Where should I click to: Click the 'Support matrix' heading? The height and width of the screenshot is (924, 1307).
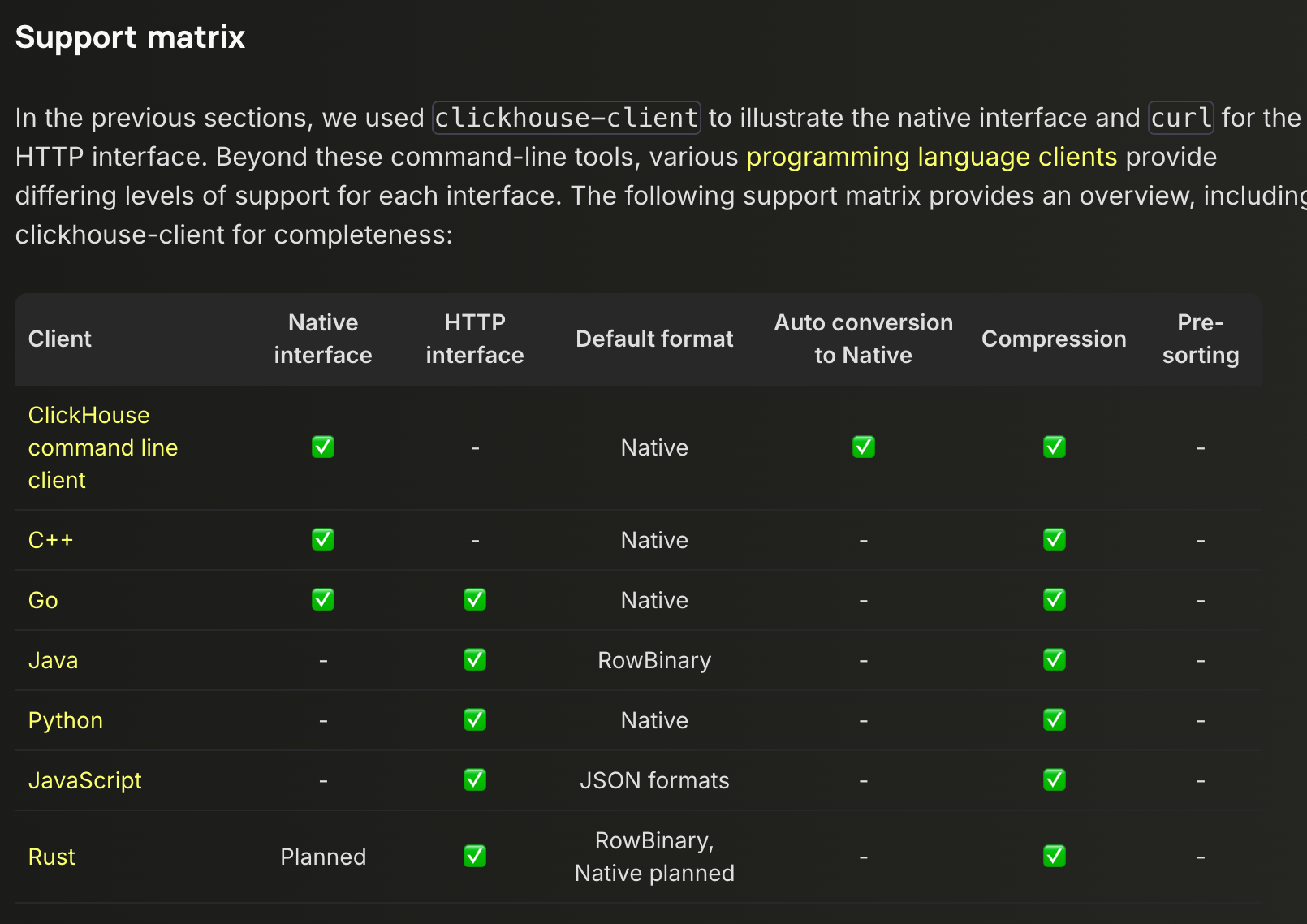130,37
